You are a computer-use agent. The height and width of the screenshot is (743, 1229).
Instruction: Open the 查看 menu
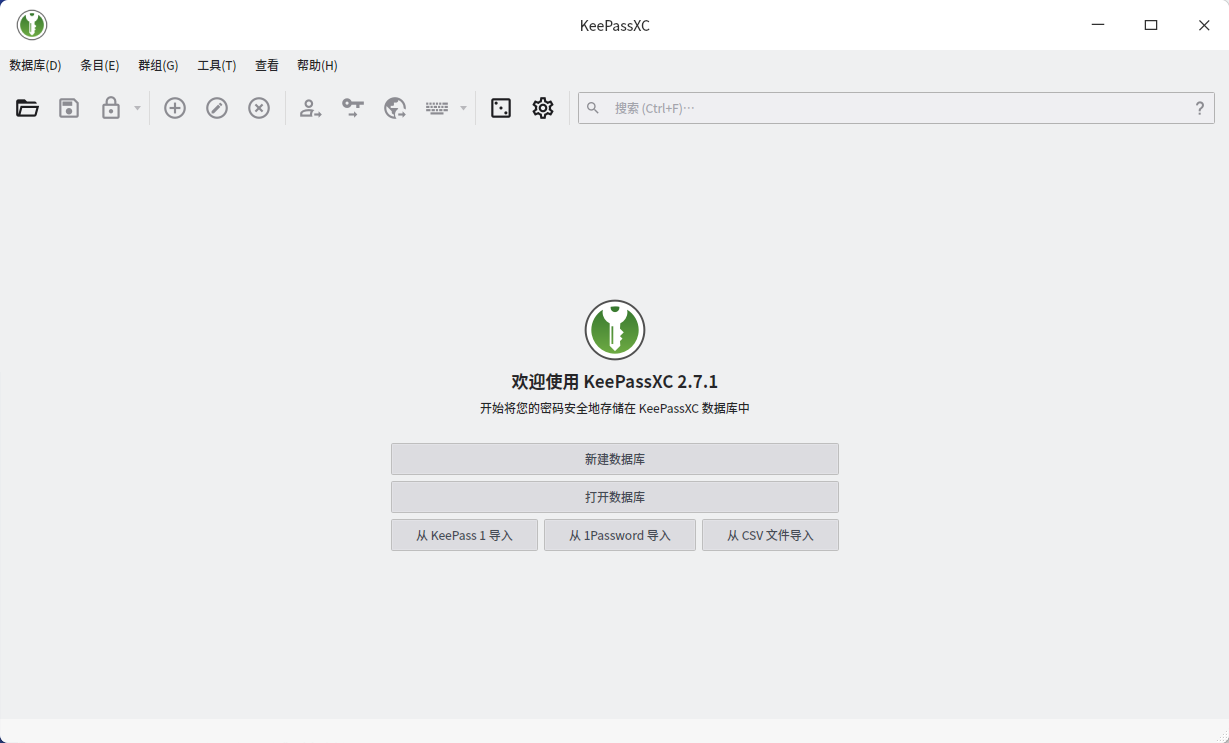point(267,66)
